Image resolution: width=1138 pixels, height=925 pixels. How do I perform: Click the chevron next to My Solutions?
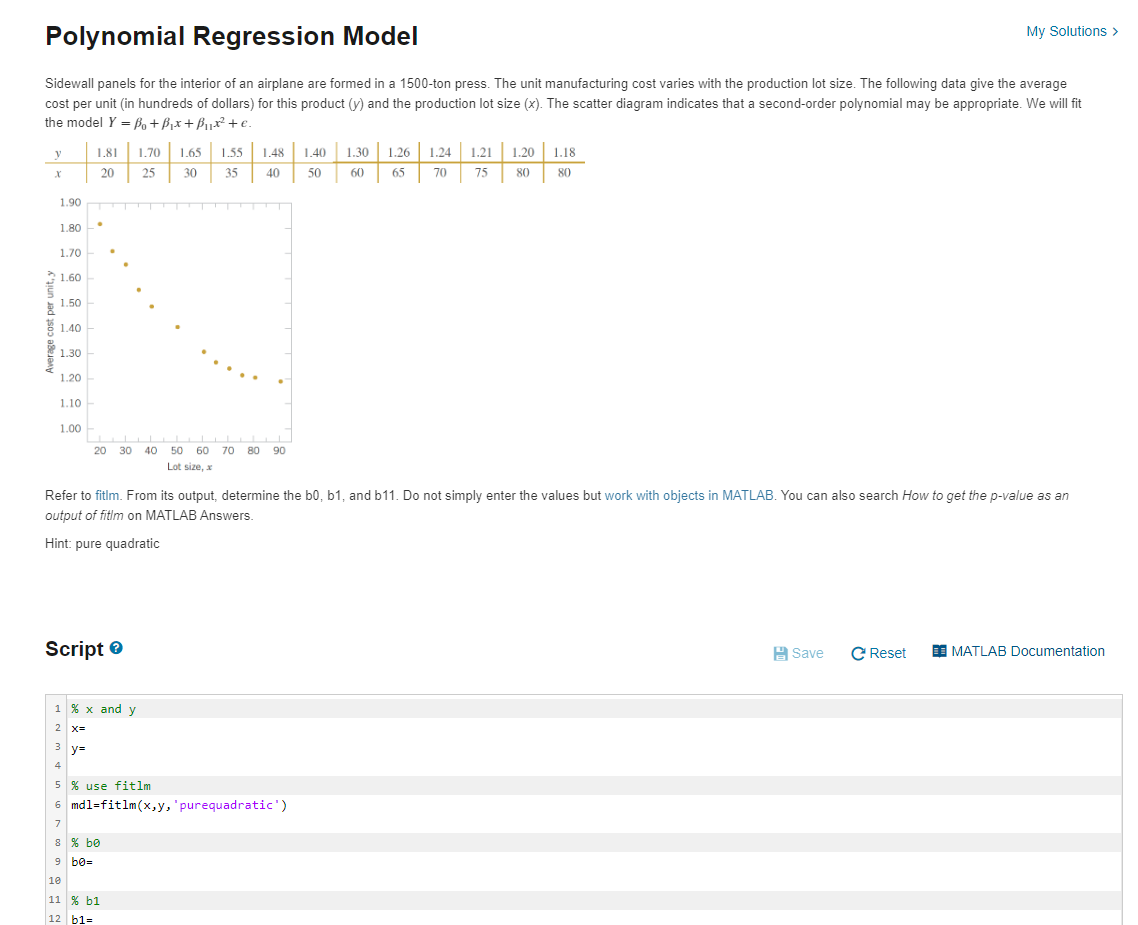[1114, 31]
